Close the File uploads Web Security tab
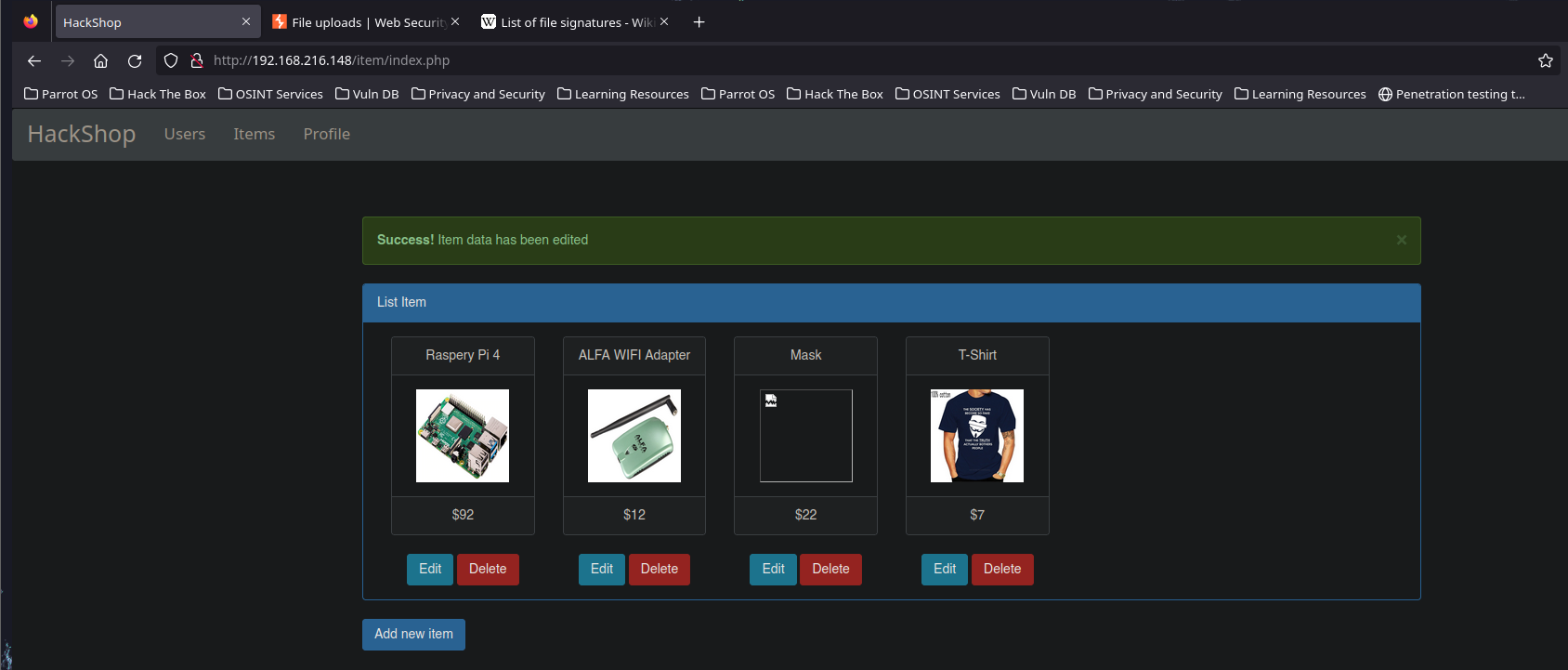The image size is (1568, 670). tap(455, 21)
